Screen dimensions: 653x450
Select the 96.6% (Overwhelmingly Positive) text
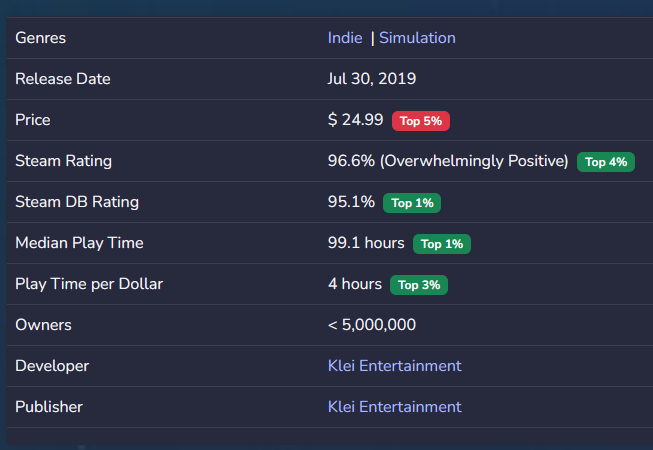[x=448, y=161]
